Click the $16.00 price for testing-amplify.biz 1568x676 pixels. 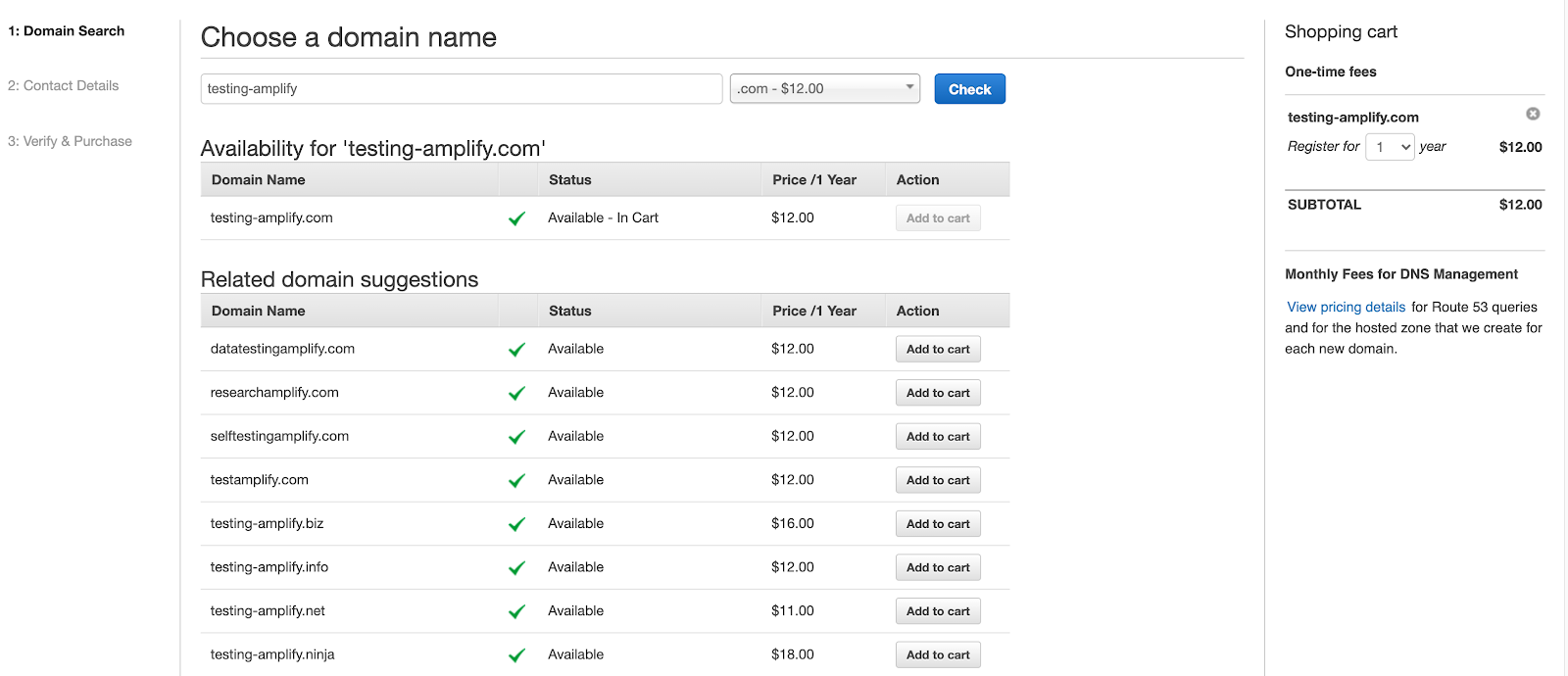(x=793, y=523)
